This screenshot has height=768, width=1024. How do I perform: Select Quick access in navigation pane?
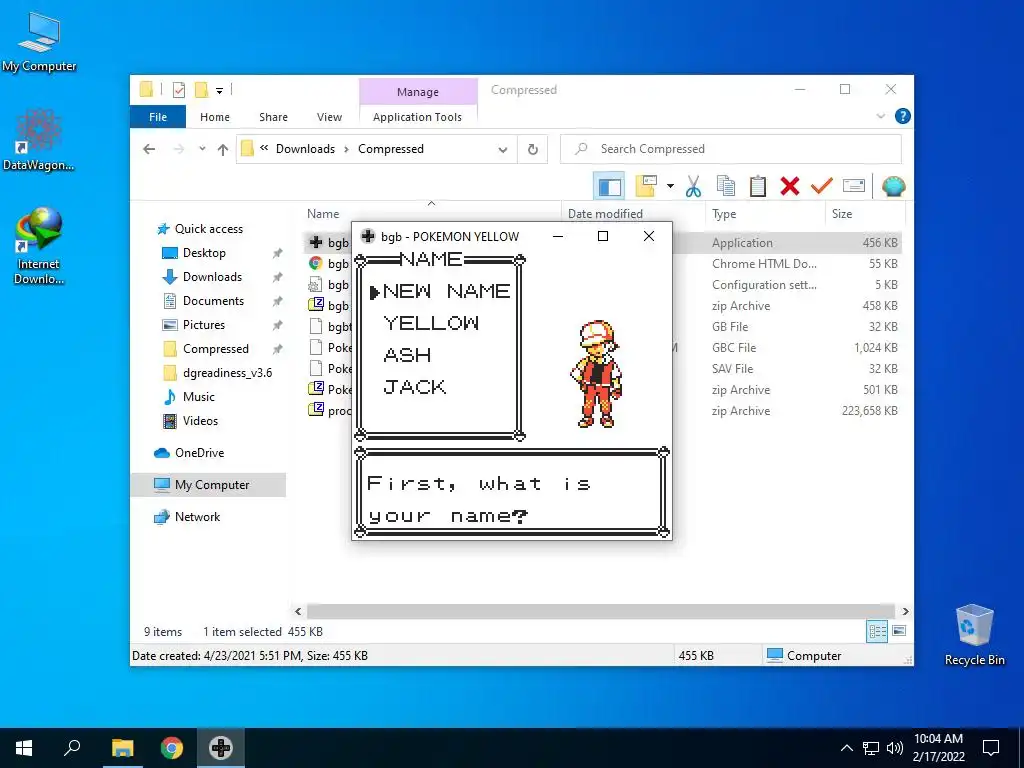click(208, 229)
